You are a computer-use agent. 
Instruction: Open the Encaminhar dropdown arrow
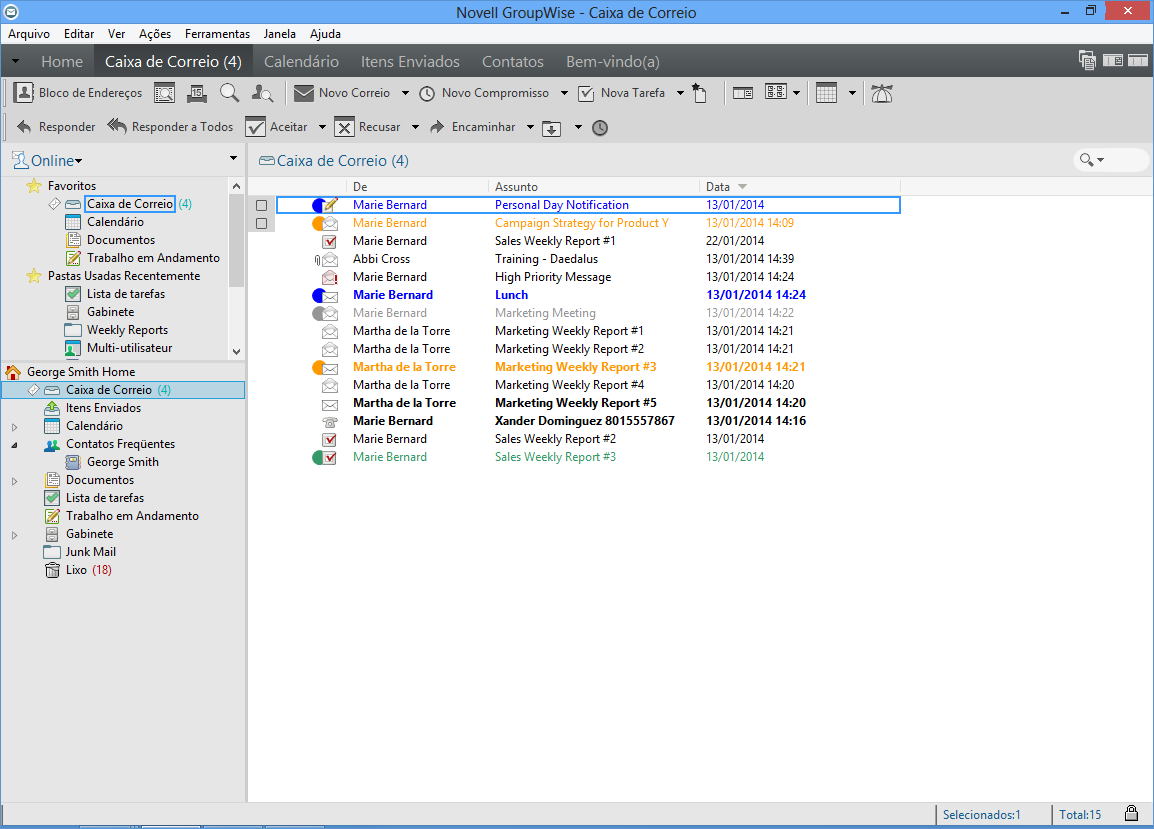coord(530,127)
